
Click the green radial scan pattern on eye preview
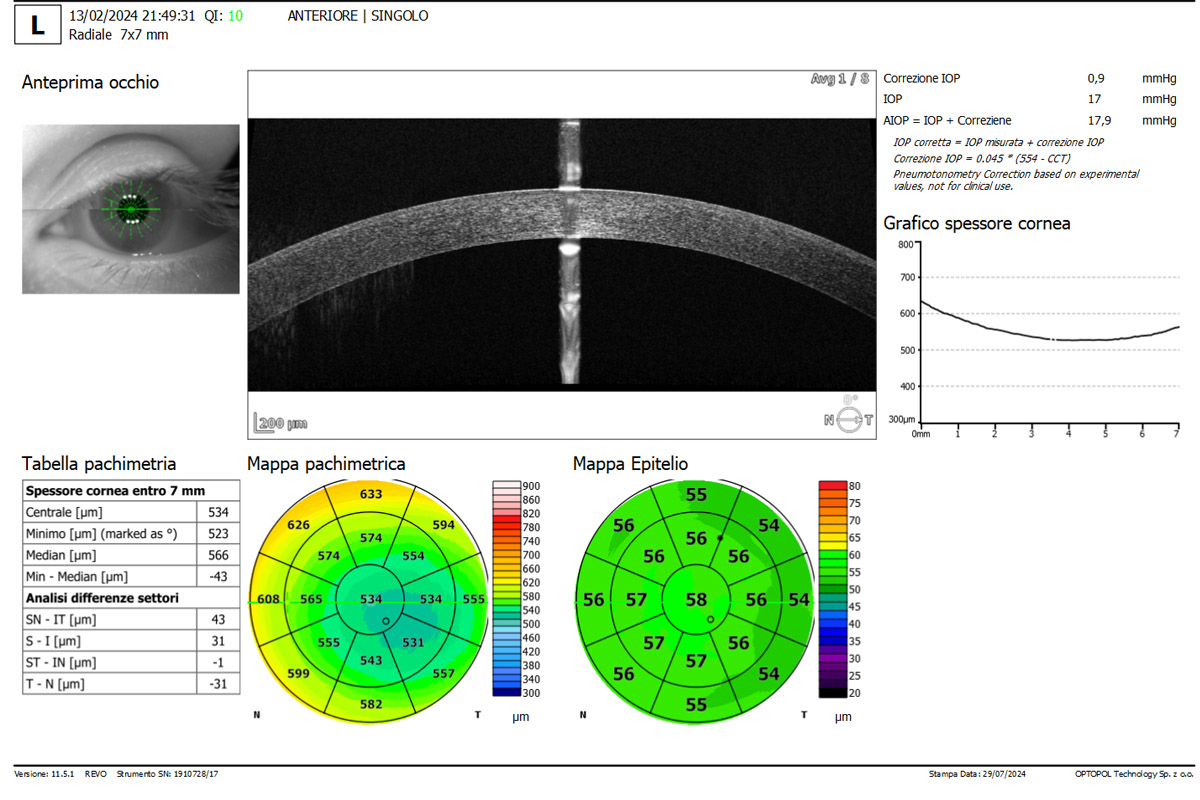coord(131,209)
